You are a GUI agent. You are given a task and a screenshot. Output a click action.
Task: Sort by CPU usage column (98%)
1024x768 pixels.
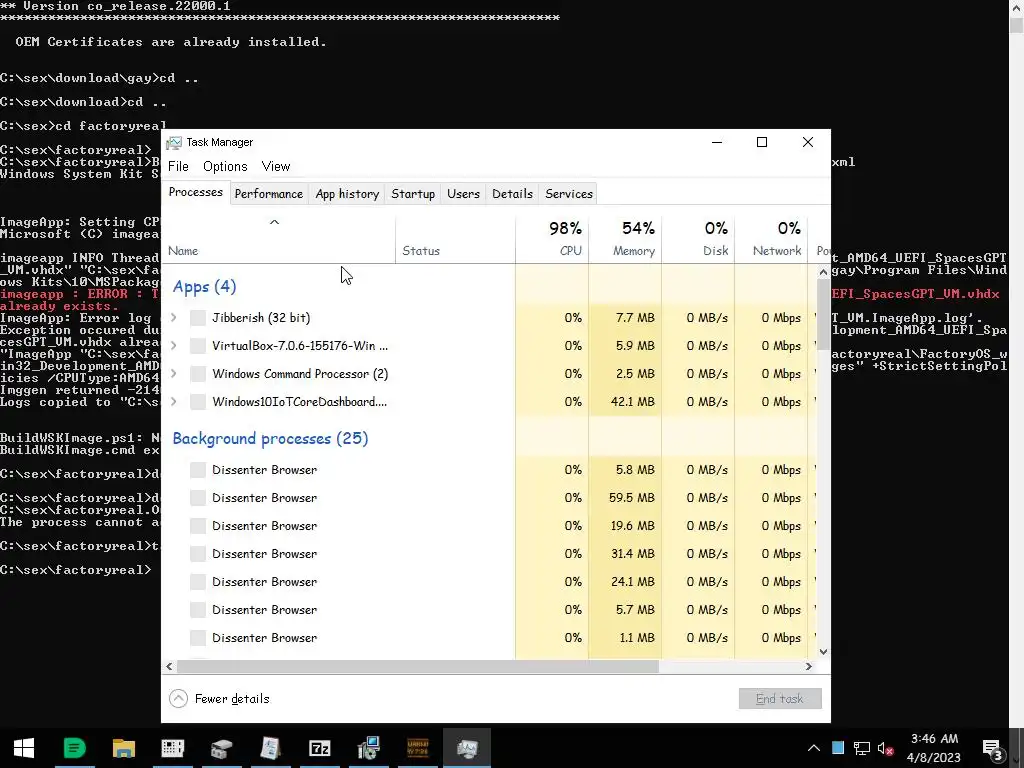click(552, 239)
